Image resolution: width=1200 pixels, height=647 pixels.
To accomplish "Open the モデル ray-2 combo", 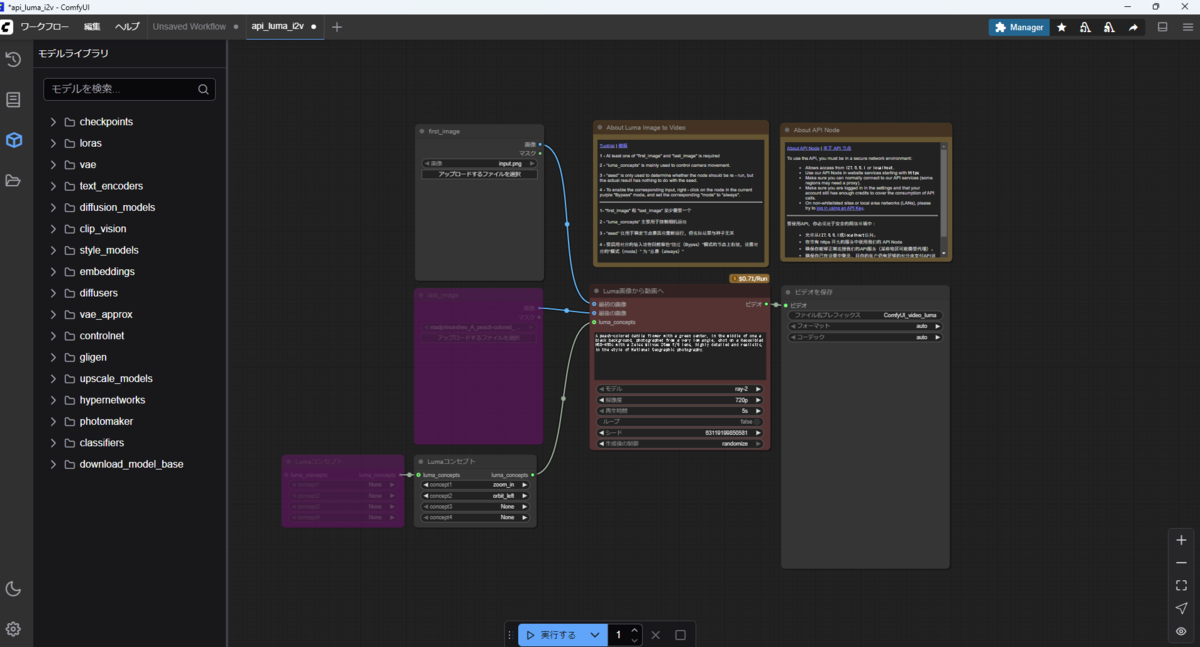I will [679, 389].
